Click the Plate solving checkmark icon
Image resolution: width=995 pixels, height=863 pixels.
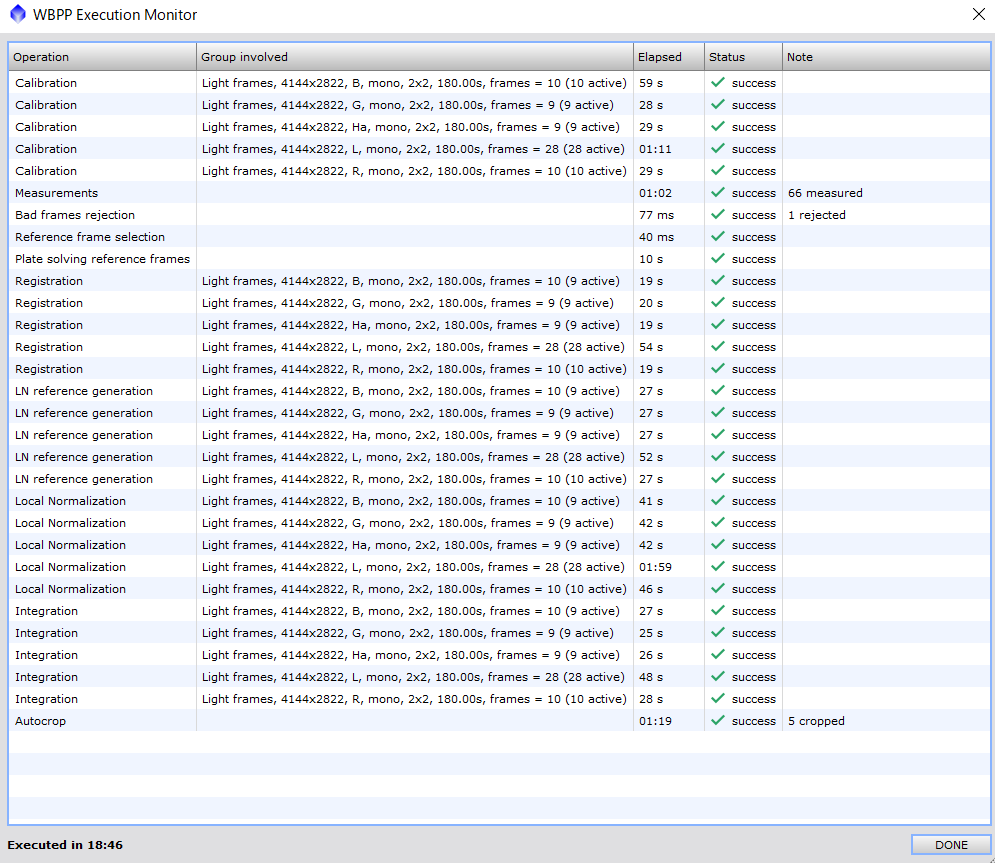tap(718, 258)
